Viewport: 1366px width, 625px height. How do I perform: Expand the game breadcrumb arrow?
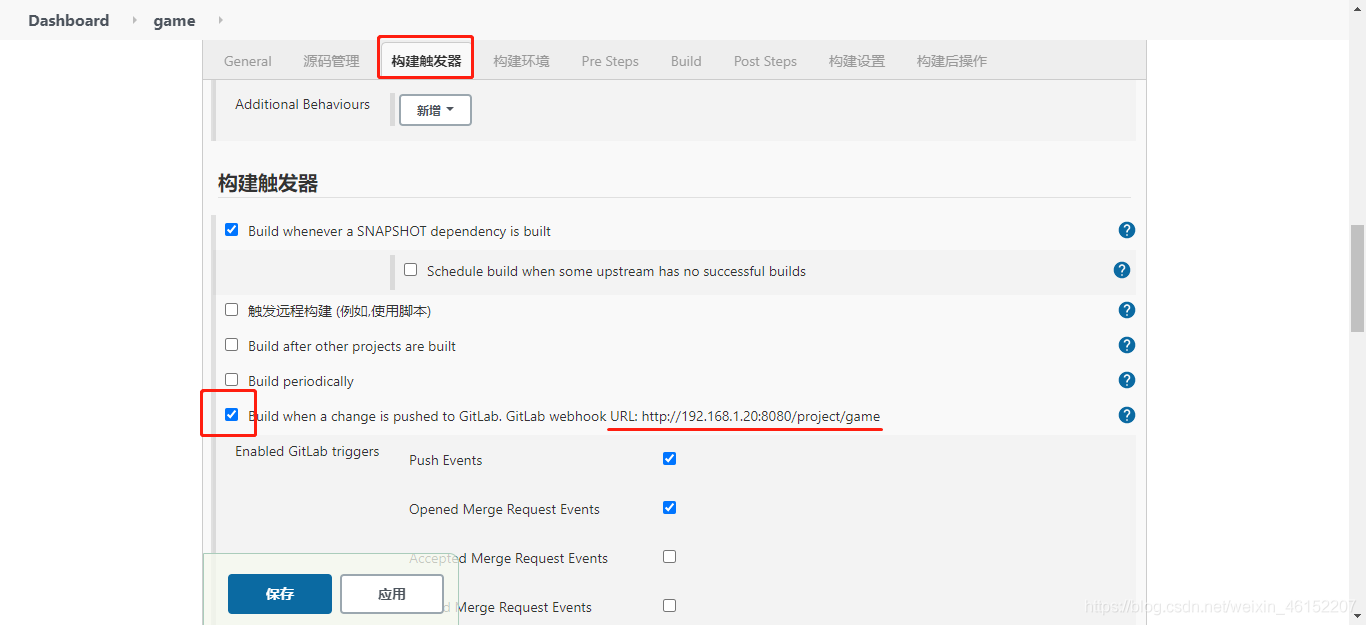pyautogui.click(x=220, y=20)
